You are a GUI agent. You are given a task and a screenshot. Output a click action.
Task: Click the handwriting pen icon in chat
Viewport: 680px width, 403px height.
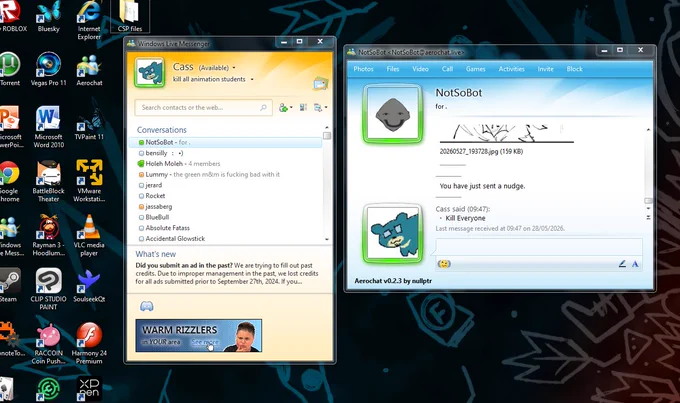pyautogui.click(x=622, y=263)
